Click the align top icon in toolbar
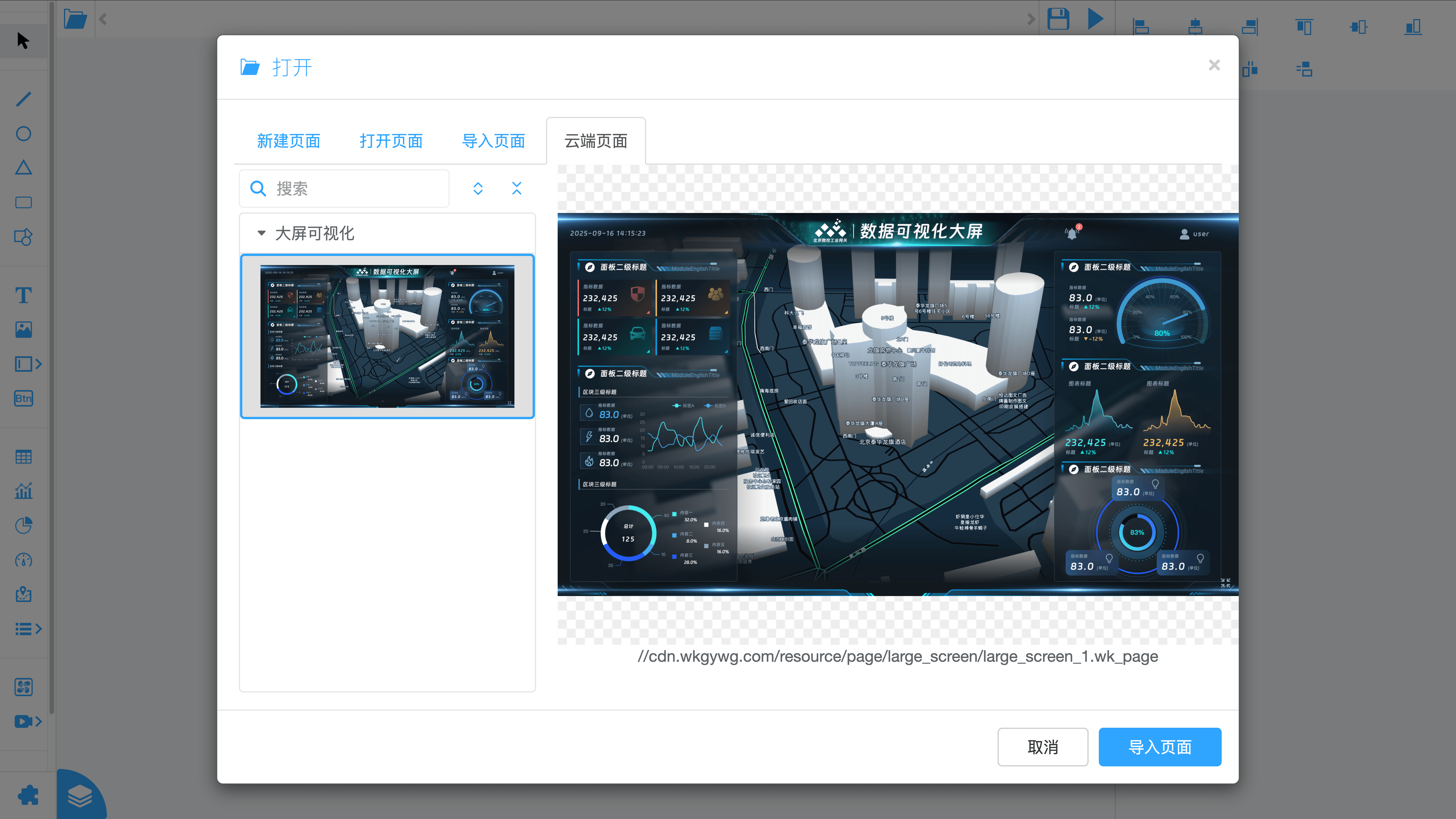1456x819 pixels. [1304, 26]
